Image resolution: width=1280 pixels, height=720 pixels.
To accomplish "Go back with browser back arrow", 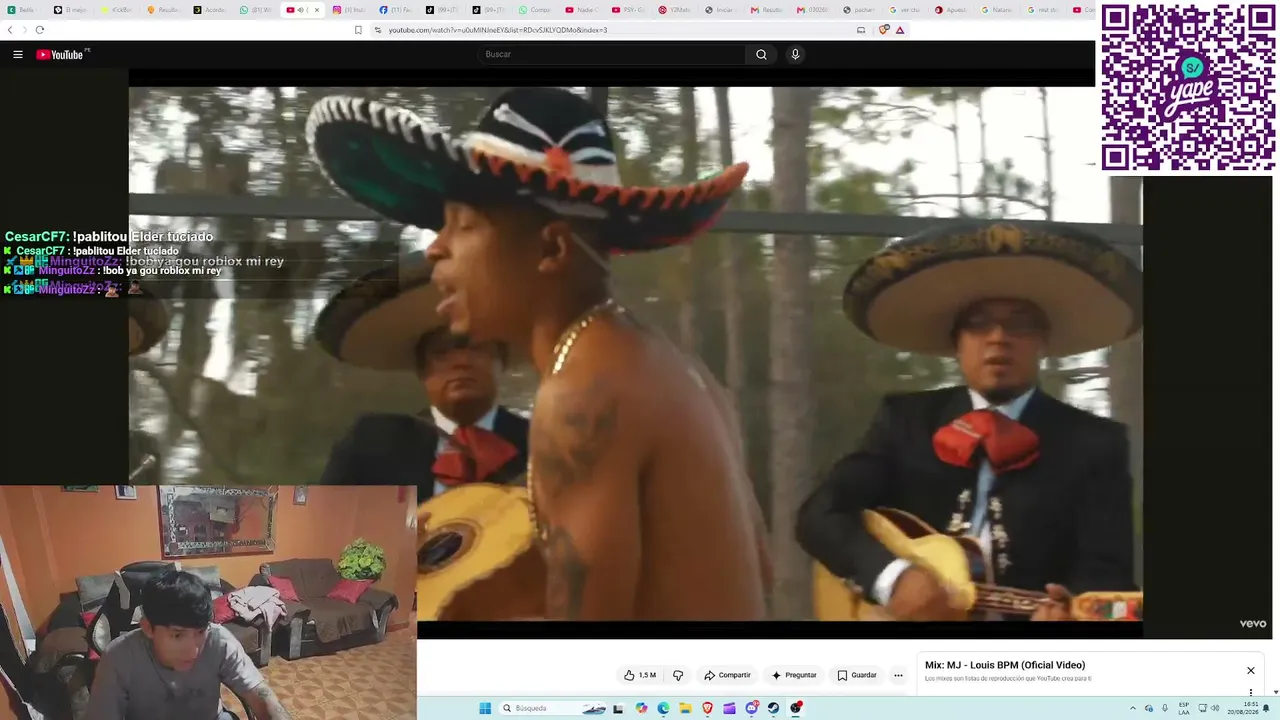I will point(10,30).
